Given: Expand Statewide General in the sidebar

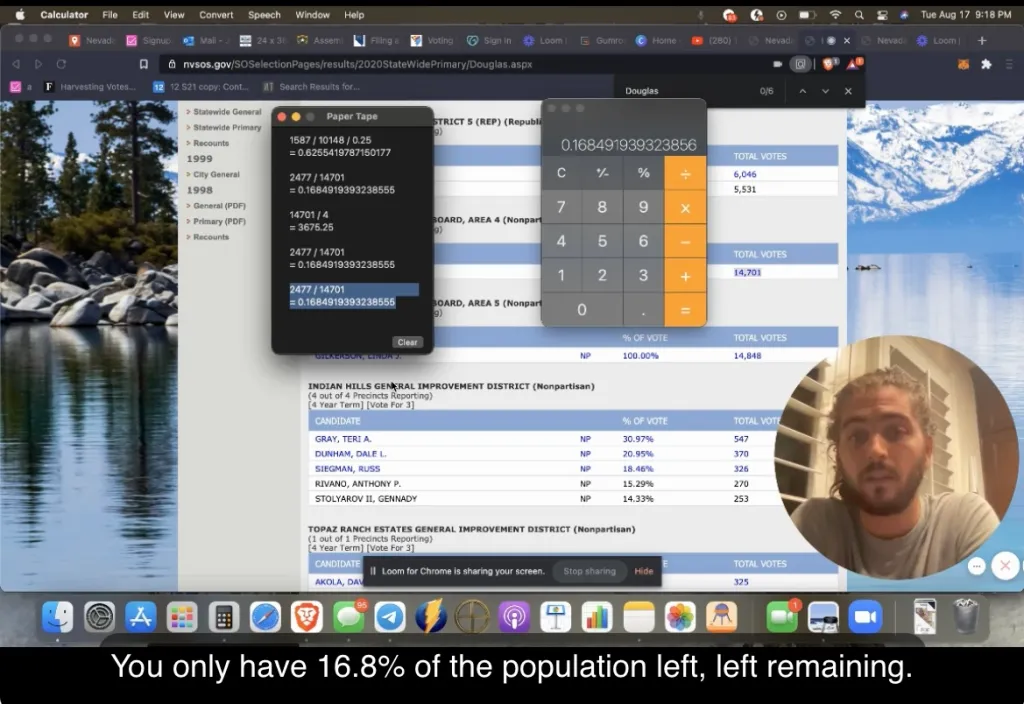Looking at the screenshot, I should (227, 112).
